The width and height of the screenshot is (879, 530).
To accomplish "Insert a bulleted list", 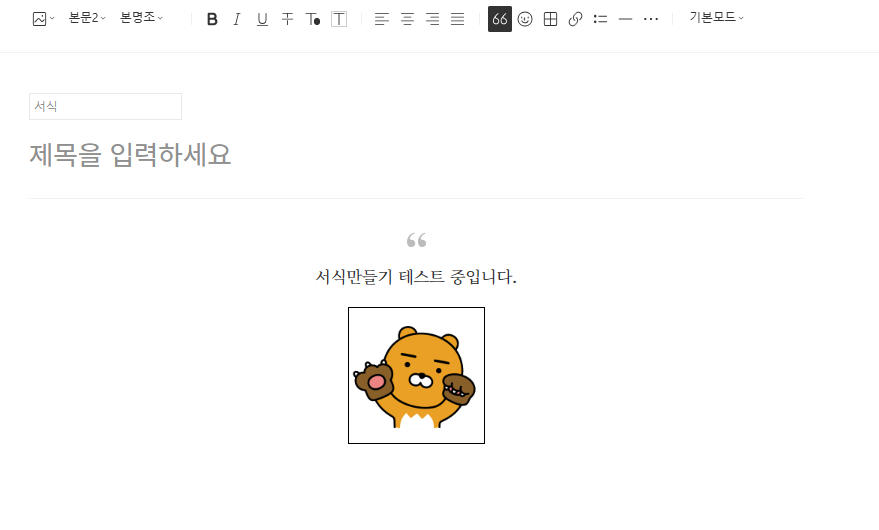I will pos(600,19).
